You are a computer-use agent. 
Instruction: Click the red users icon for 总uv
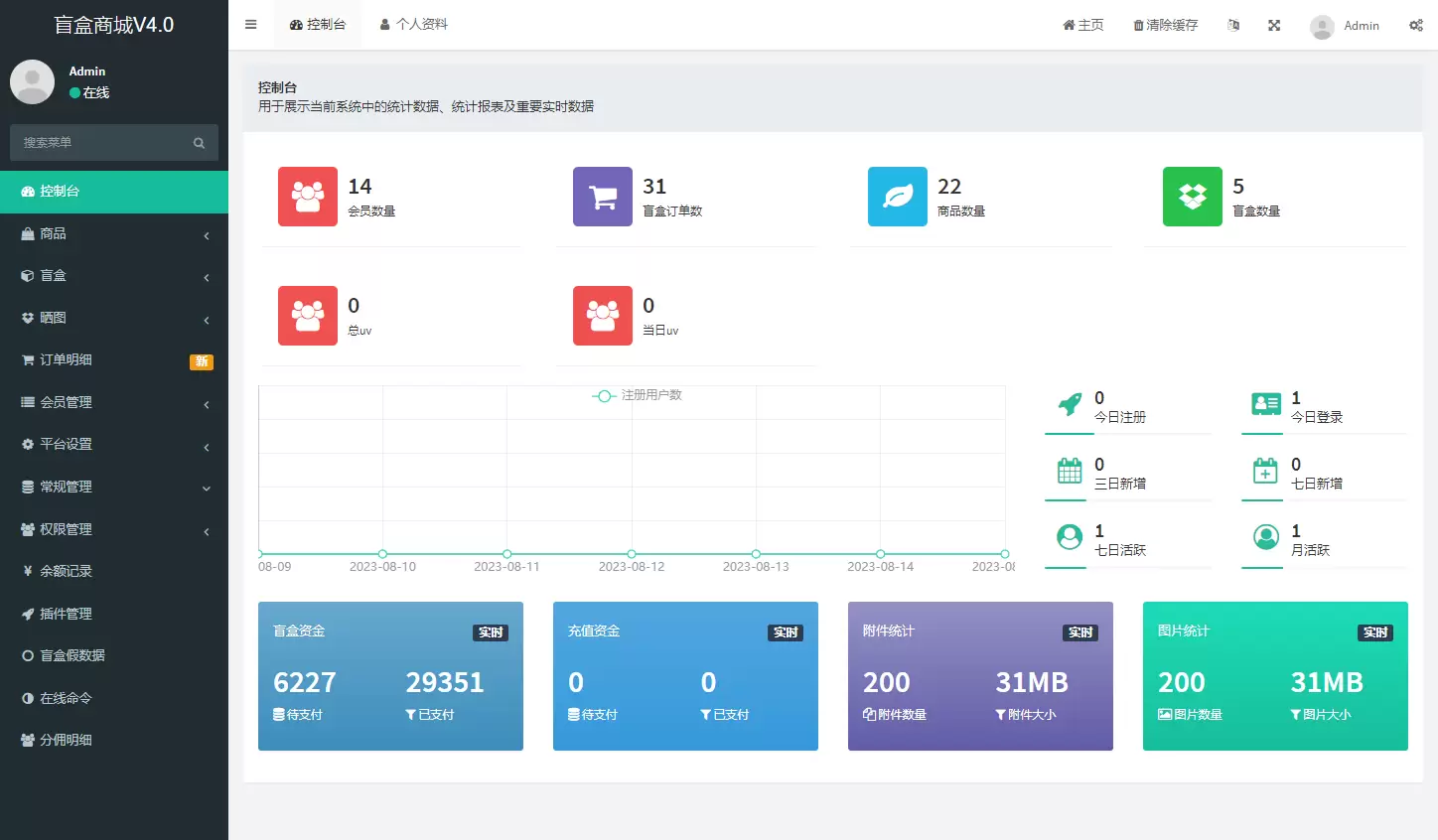click(x=308, y=316)
